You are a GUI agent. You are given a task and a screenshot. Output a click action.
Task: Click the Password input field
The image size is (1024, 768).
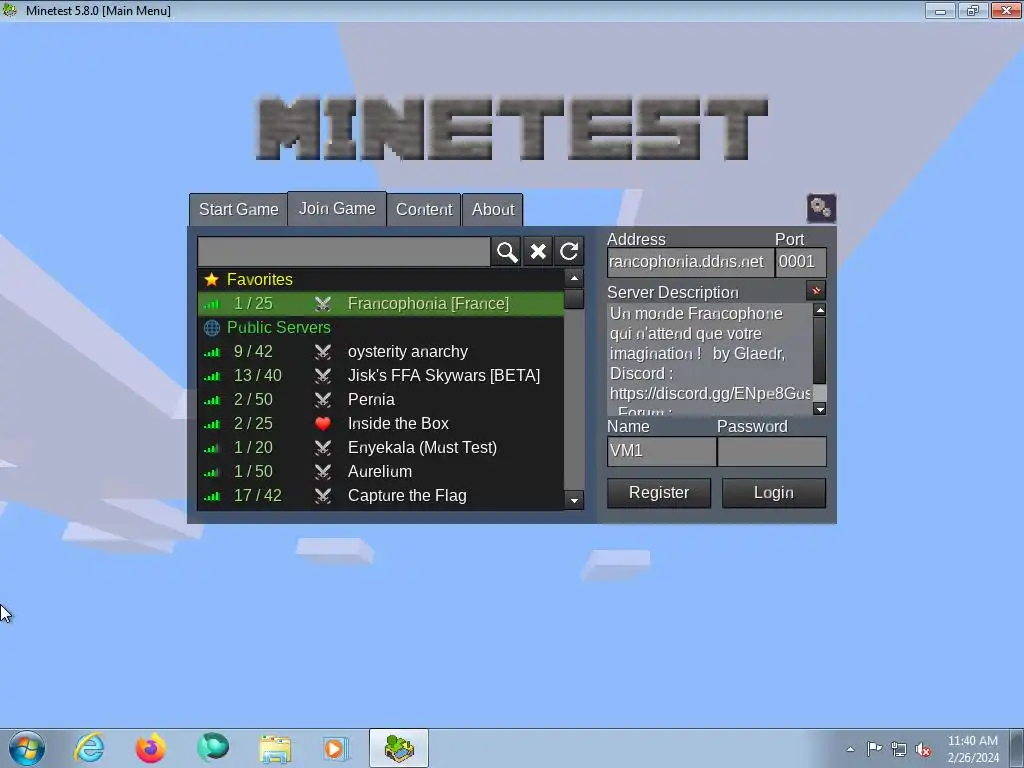coord(772,451)
